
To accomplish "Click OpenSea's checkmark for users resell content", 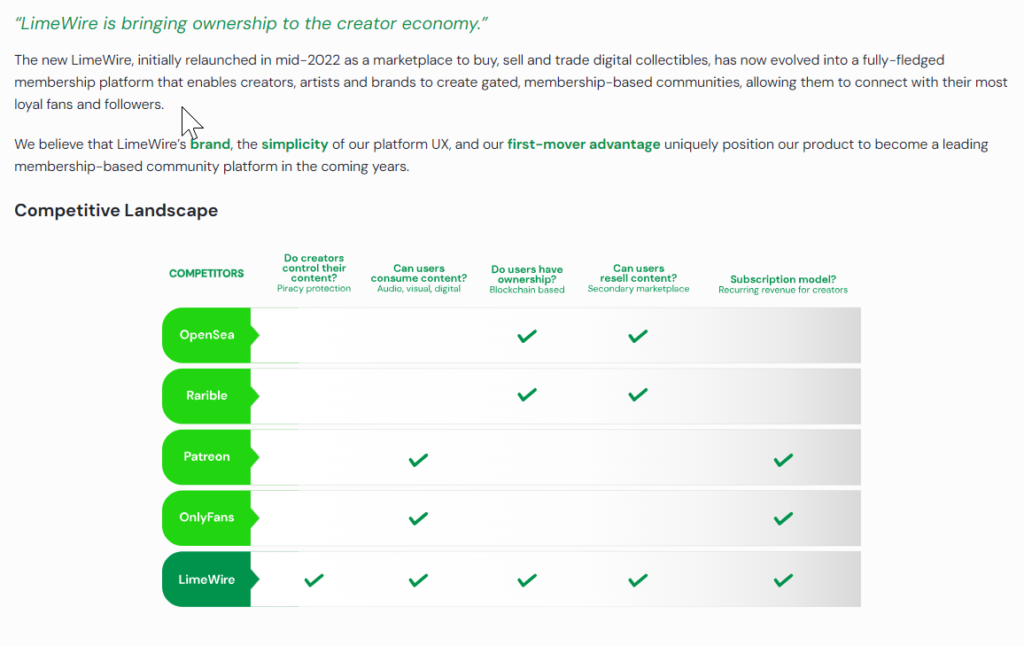I will pyautogui.click(x=638, y=336).
